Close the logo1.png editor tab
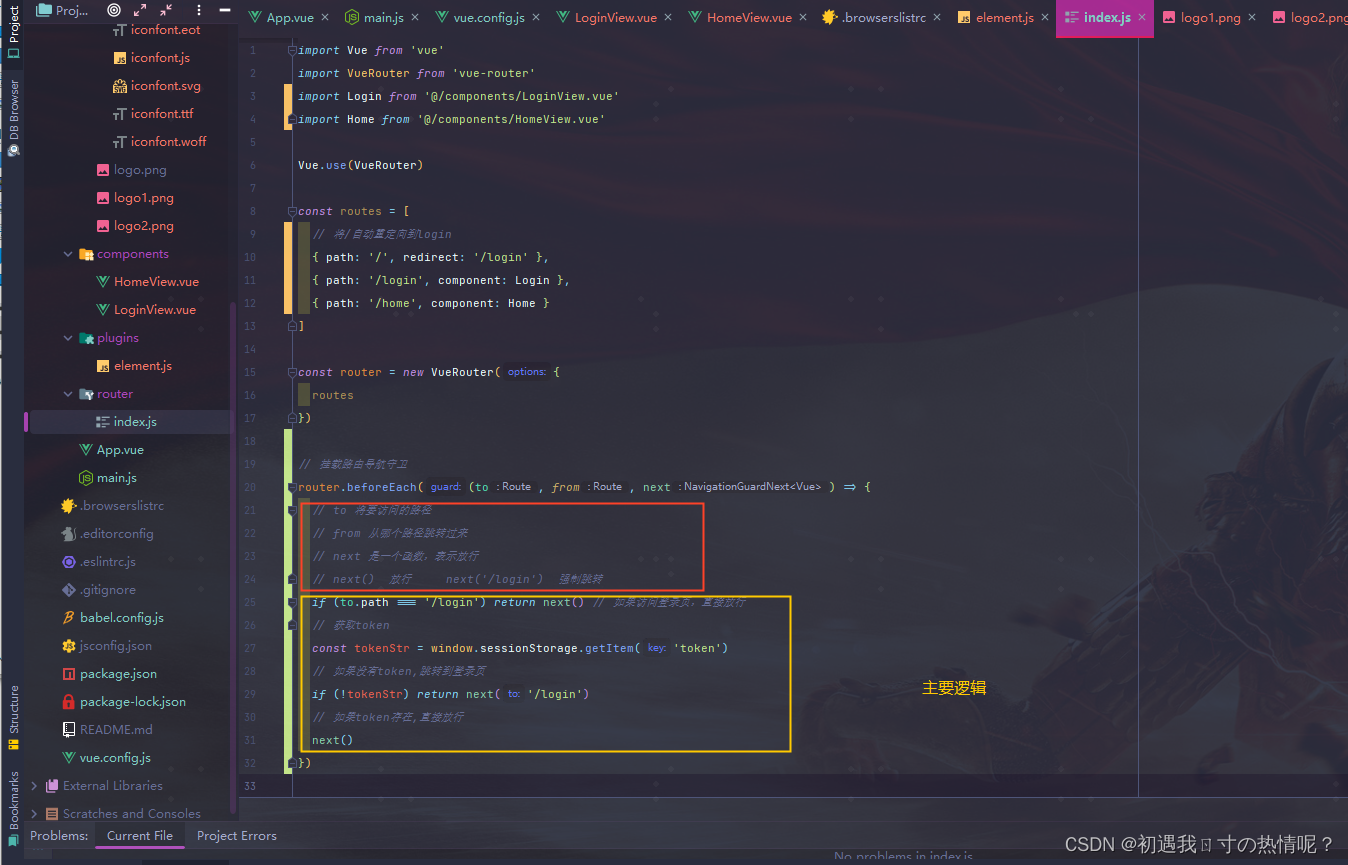 click(1250, 18)
